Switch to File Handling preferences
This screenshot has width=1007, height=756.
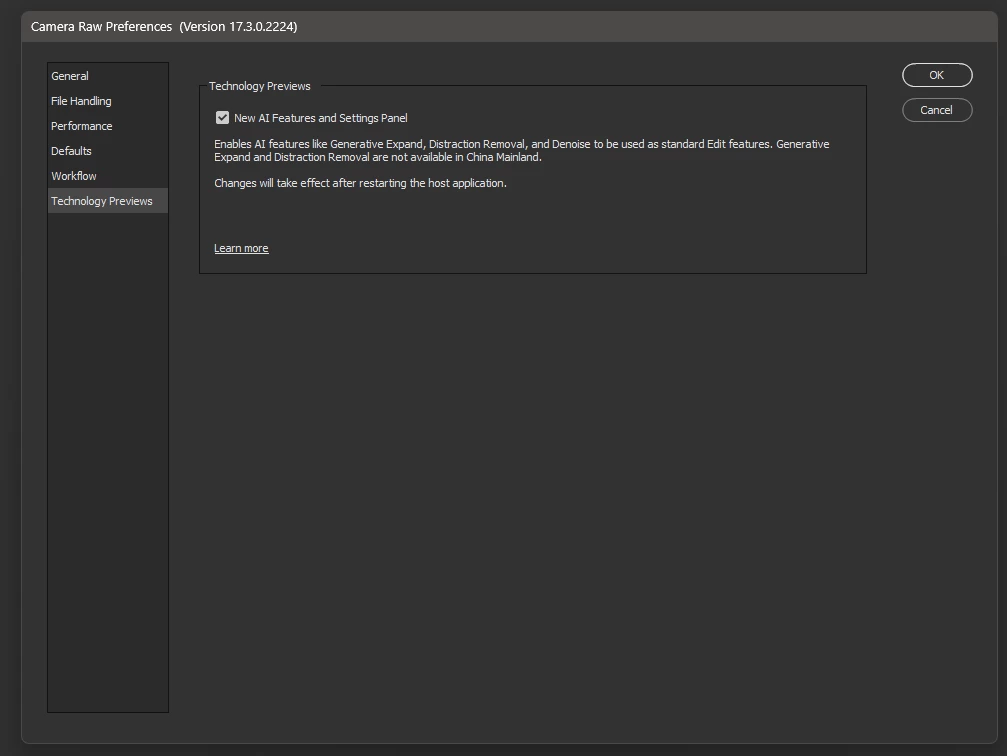(x=107, y=101)
